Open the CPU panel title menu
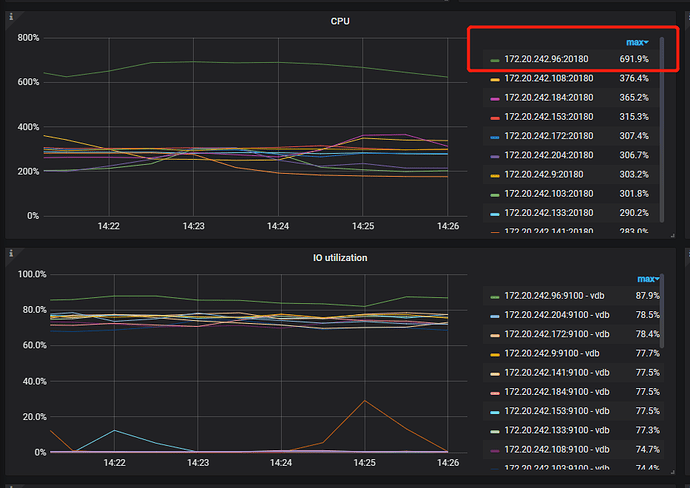This screenshot has width=690, height=488. (341, 20)
